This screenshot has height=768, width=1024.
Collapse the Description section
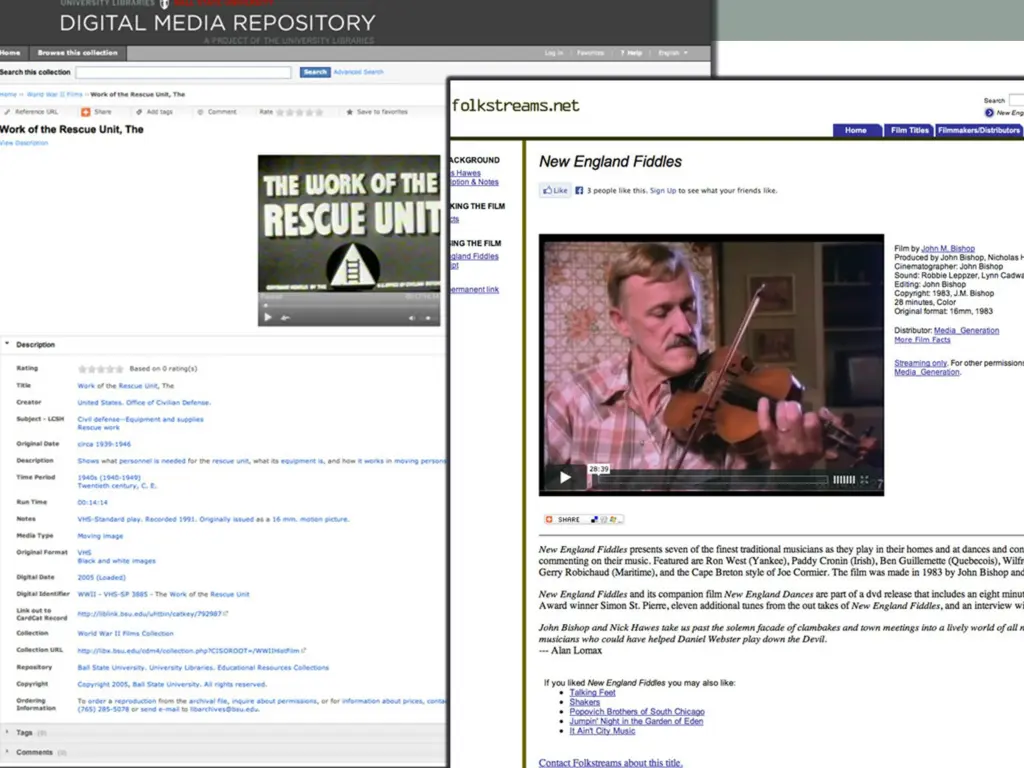click(x=7, y=344)
